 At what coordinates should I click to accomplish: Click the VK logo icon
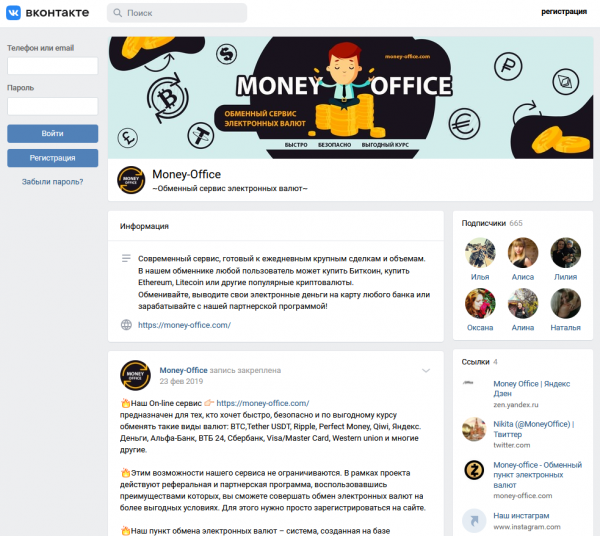pyautogui.click(x=13, y=13)
